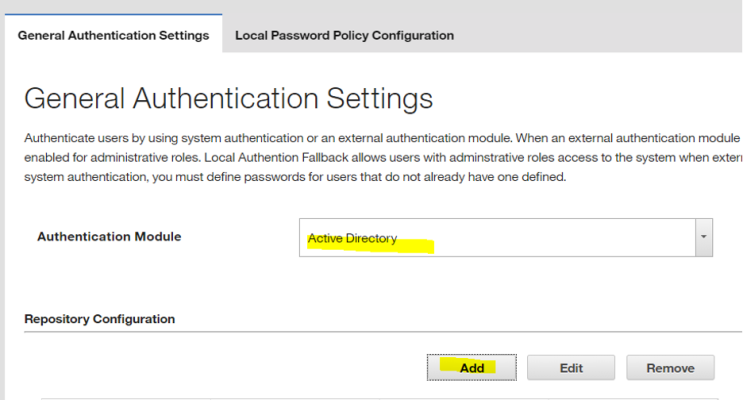
Task: Remove the selected repository entry
Action: [670, 368]
